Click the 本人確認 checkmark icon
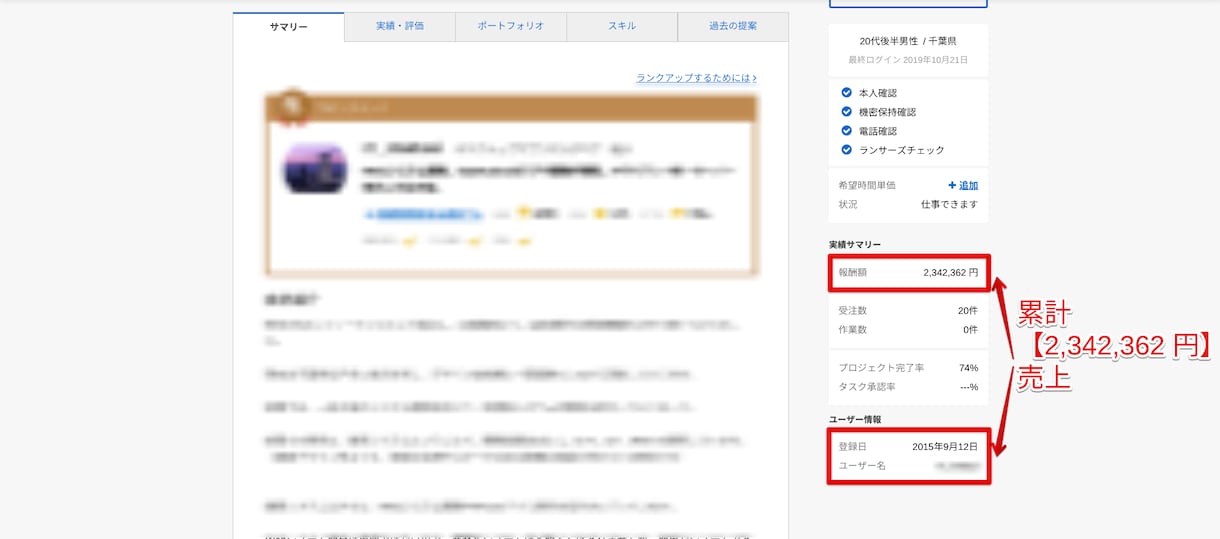This screenshot has height=539, width=1220. point(847,93)
